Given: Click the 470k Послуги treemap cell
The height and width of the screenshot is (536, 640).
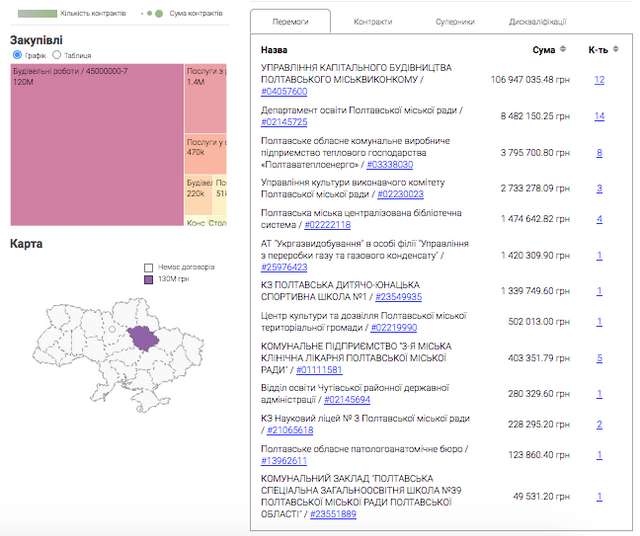Looking at the screenshot, I should 205,148.
